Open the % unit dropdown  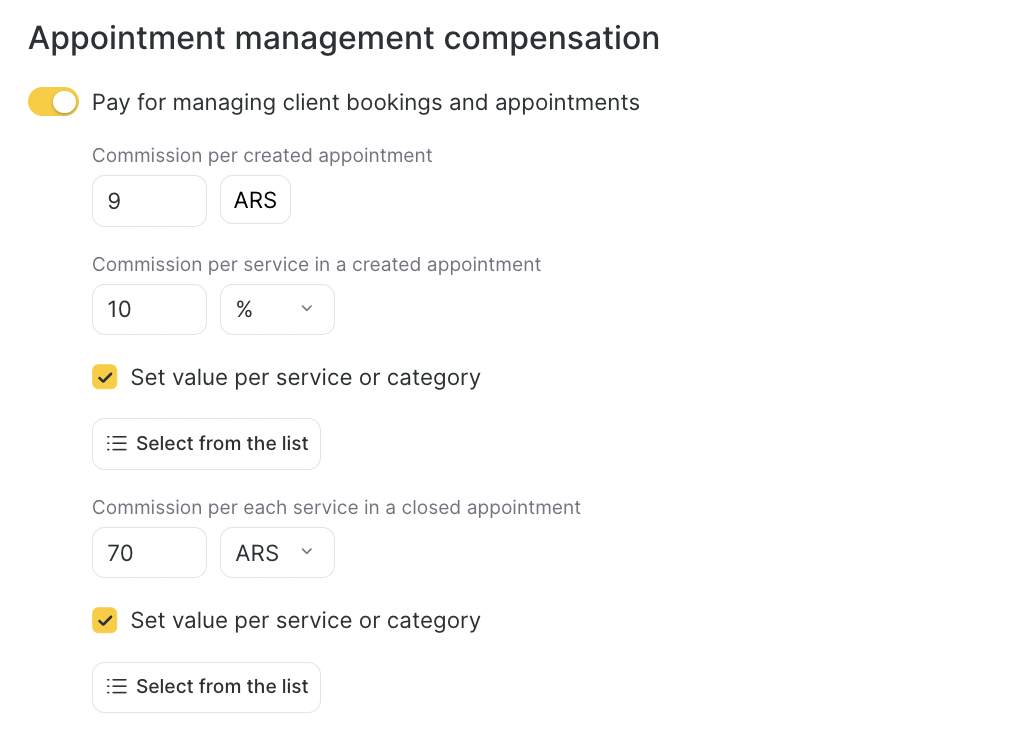[276, 310]
